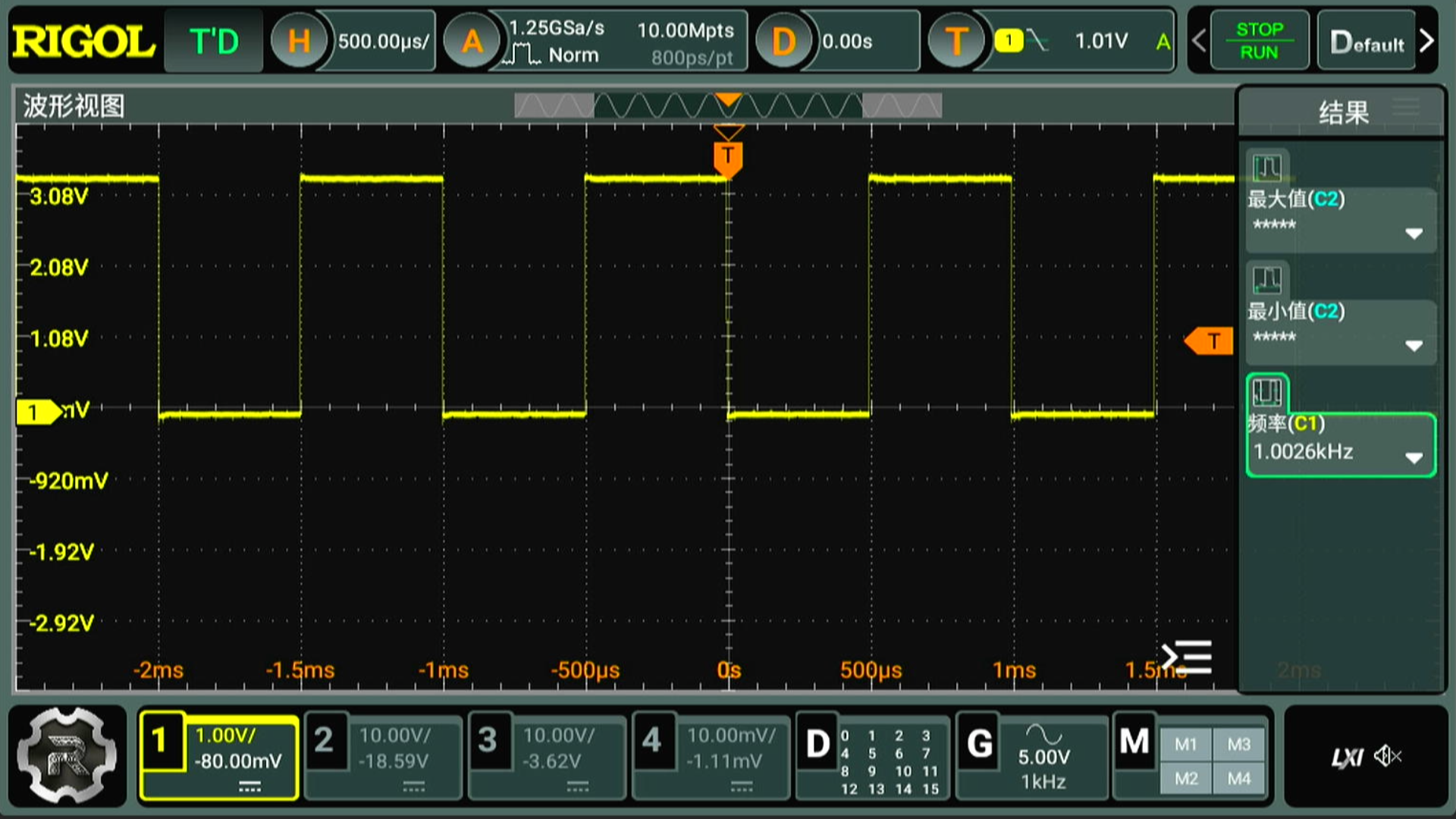1456x819 pixels.
Task: Enable channel 2 with 10.00V scale
Action: [x=383, y=755]
